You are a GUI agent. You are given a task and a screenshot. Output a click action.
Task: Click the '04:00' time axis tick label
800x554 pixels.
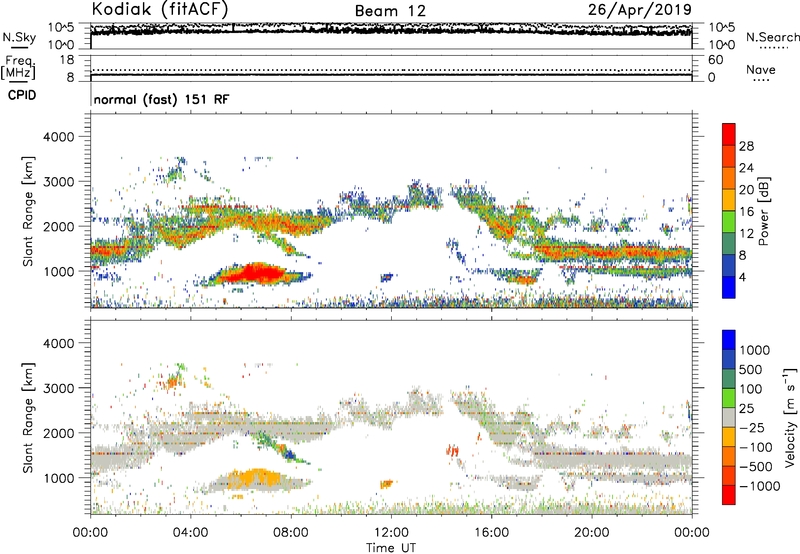point(190,533)
